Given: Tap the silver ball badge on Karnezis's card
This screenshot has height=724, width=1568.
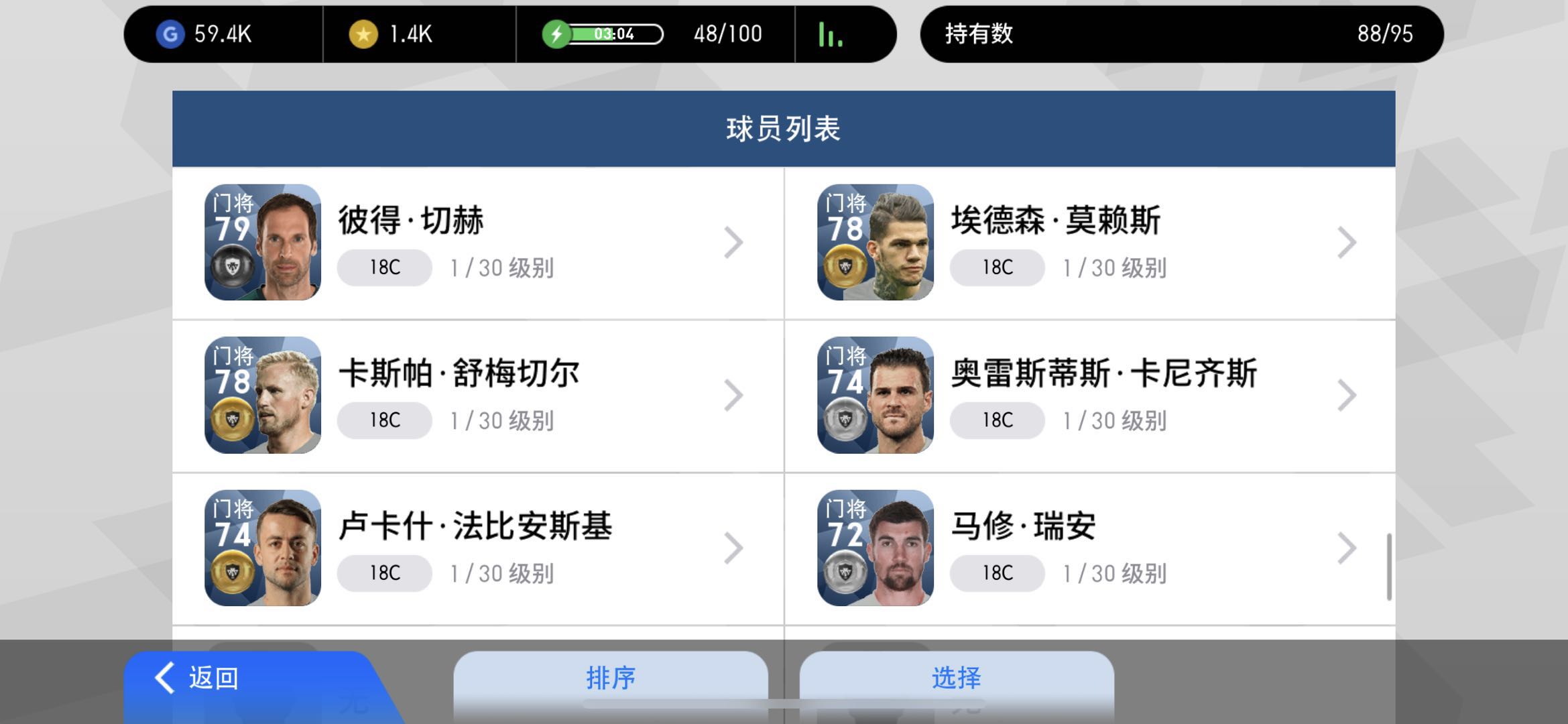Looking at the screenshot, I should point(845,420).
